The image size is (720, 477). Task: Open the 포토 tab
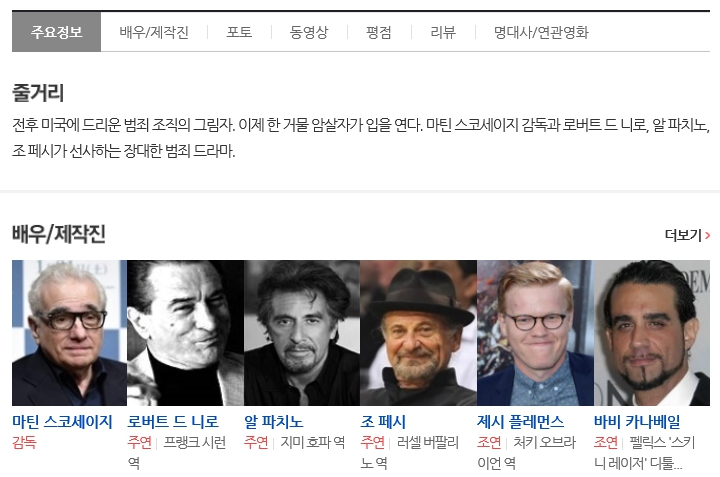coord(239,32)
